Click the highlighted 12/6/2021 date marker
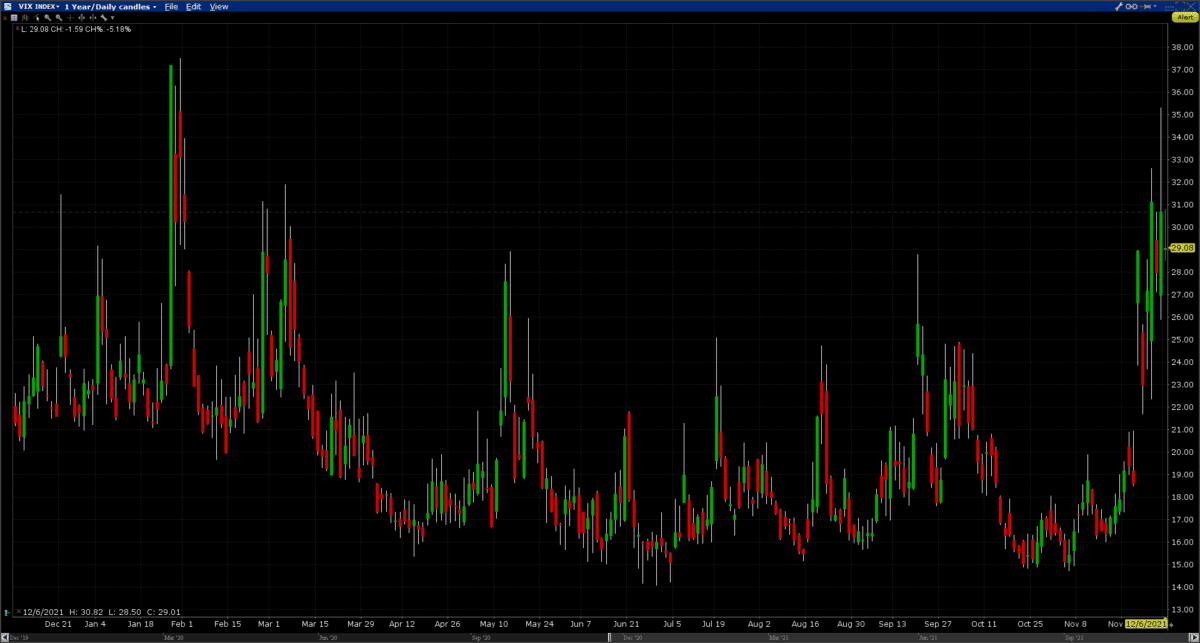 (1145, 624)
